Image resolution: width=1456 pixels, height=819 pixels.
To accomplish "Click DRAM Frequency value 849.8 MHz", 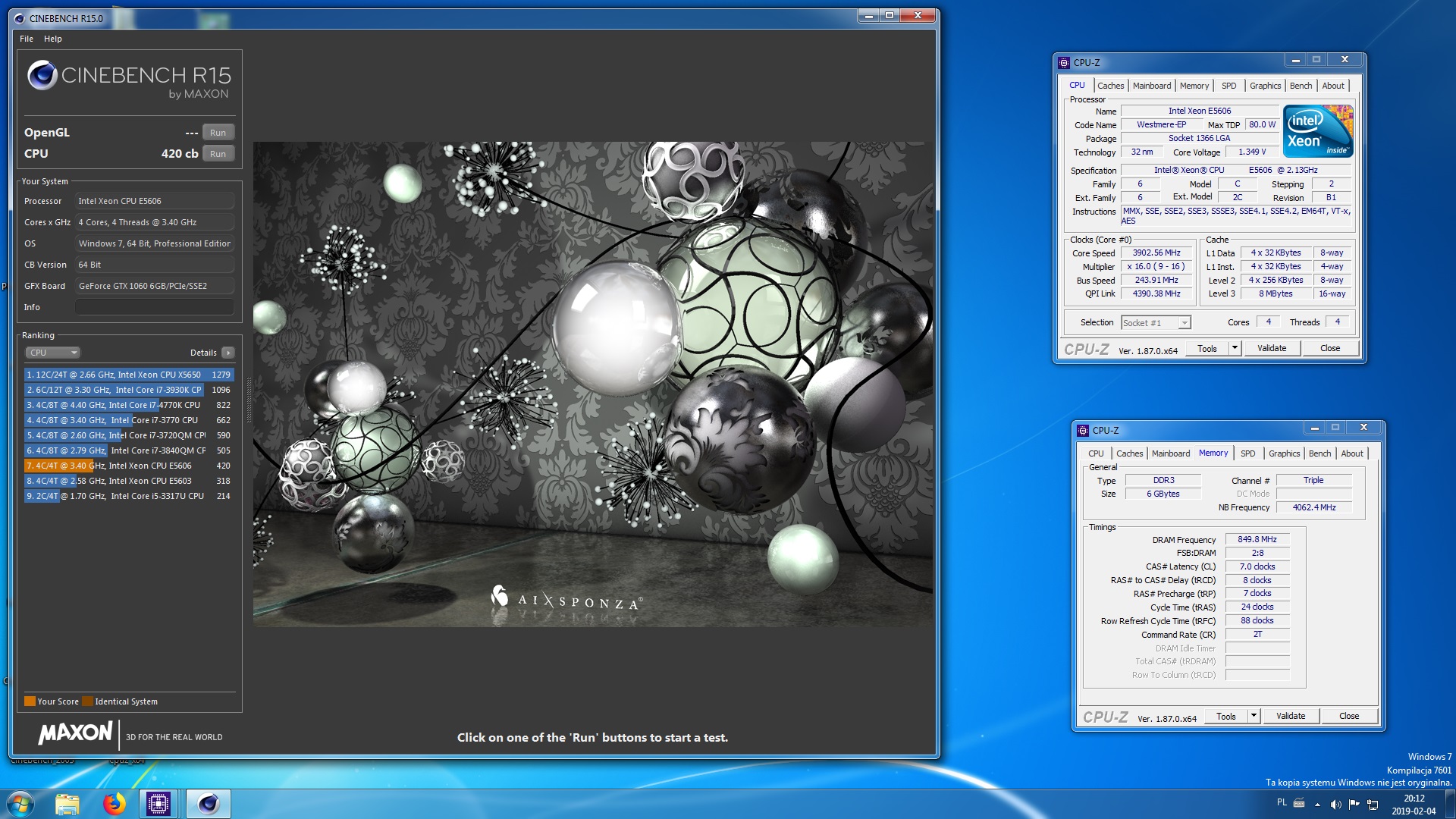I will click(1257, 540).
